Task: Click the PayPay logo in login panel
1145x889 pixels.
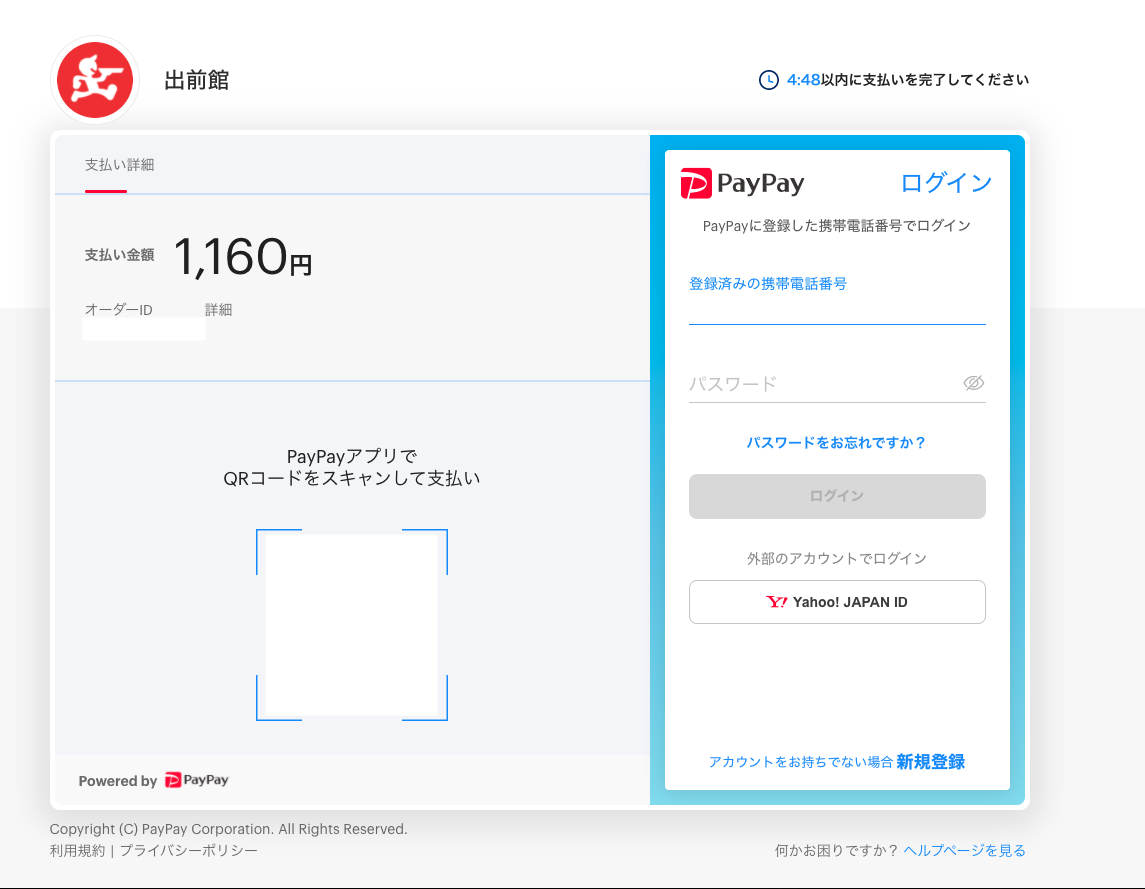Action: 743,183
